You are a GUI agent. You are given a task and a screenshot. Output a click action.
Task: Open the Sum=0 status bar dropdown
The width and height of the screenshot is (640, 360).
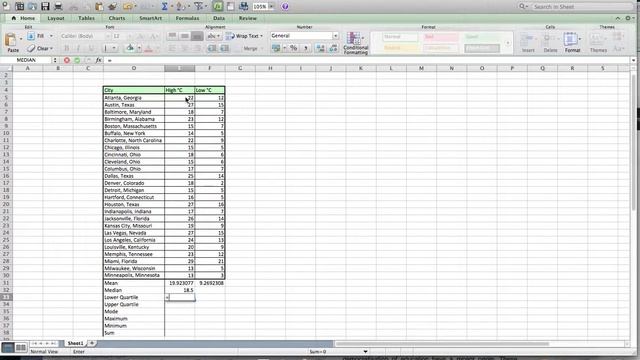365,351
